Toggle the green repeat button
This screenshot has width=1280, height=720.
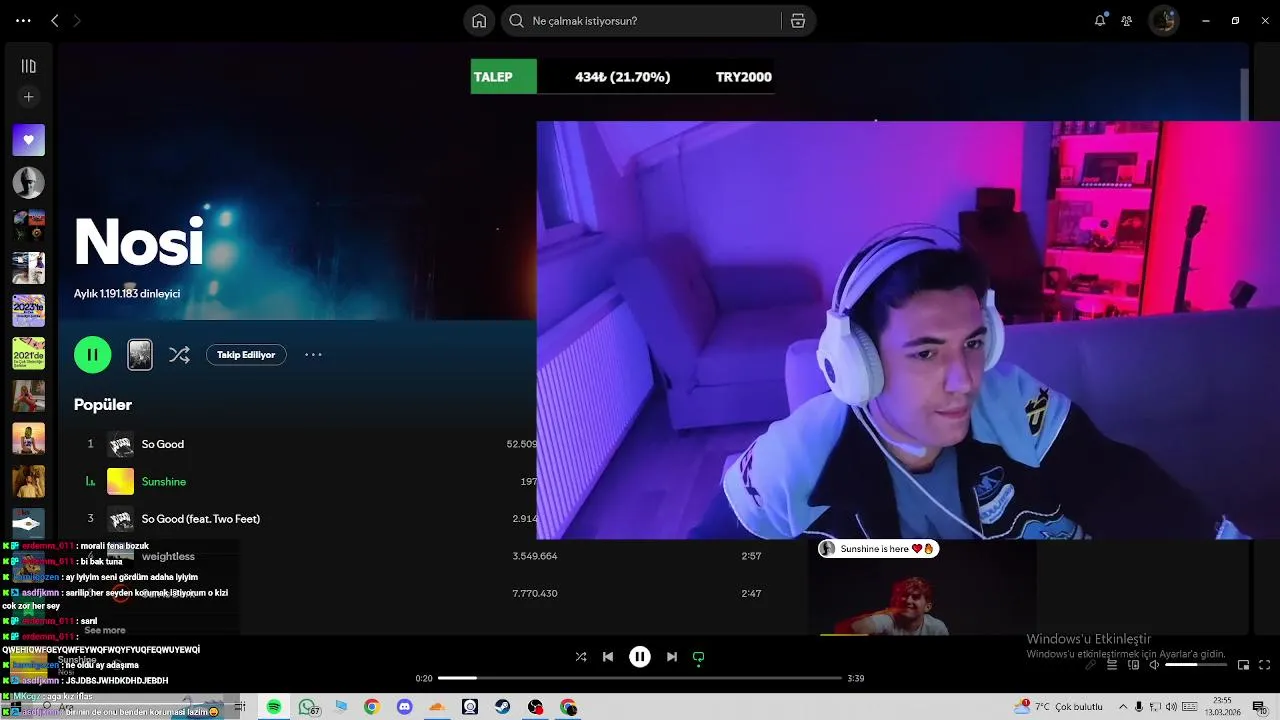tap(699, 657)
